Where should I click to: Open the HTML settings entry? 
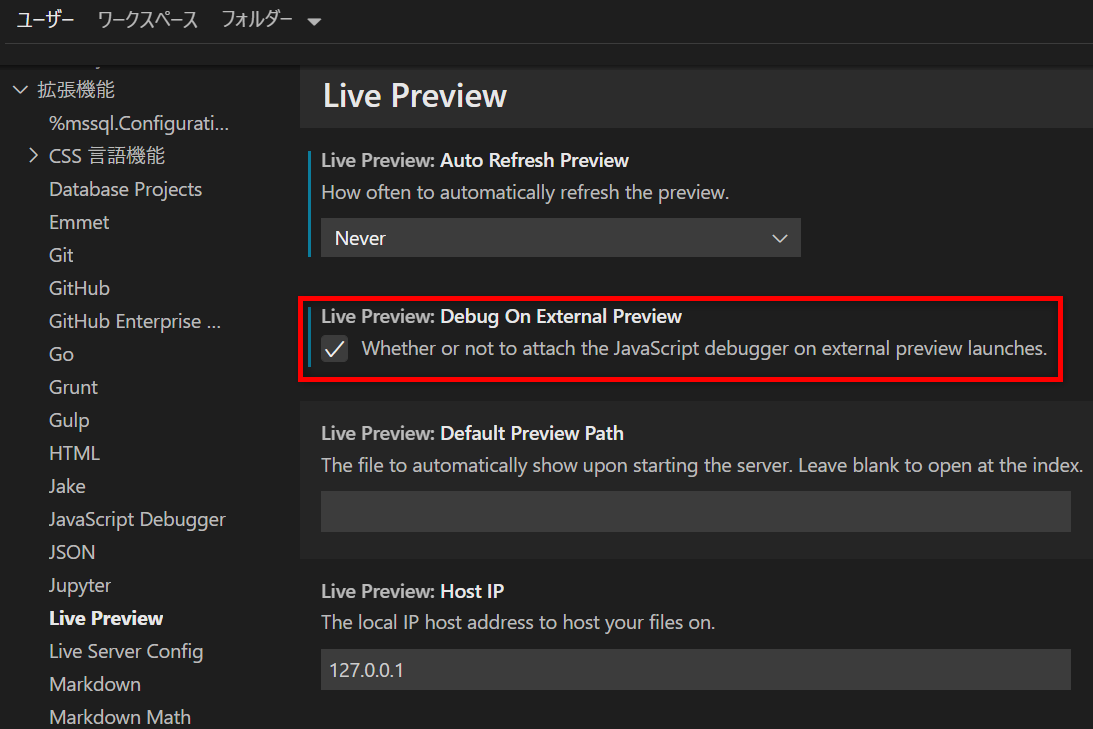pos(74,453)
